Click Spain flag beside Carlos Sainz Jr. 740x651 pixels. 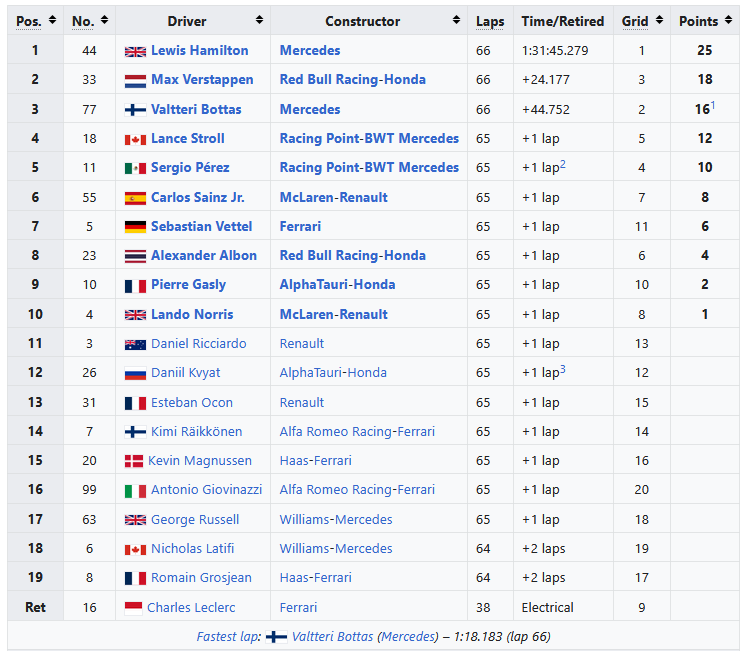[x=135, y=198]
